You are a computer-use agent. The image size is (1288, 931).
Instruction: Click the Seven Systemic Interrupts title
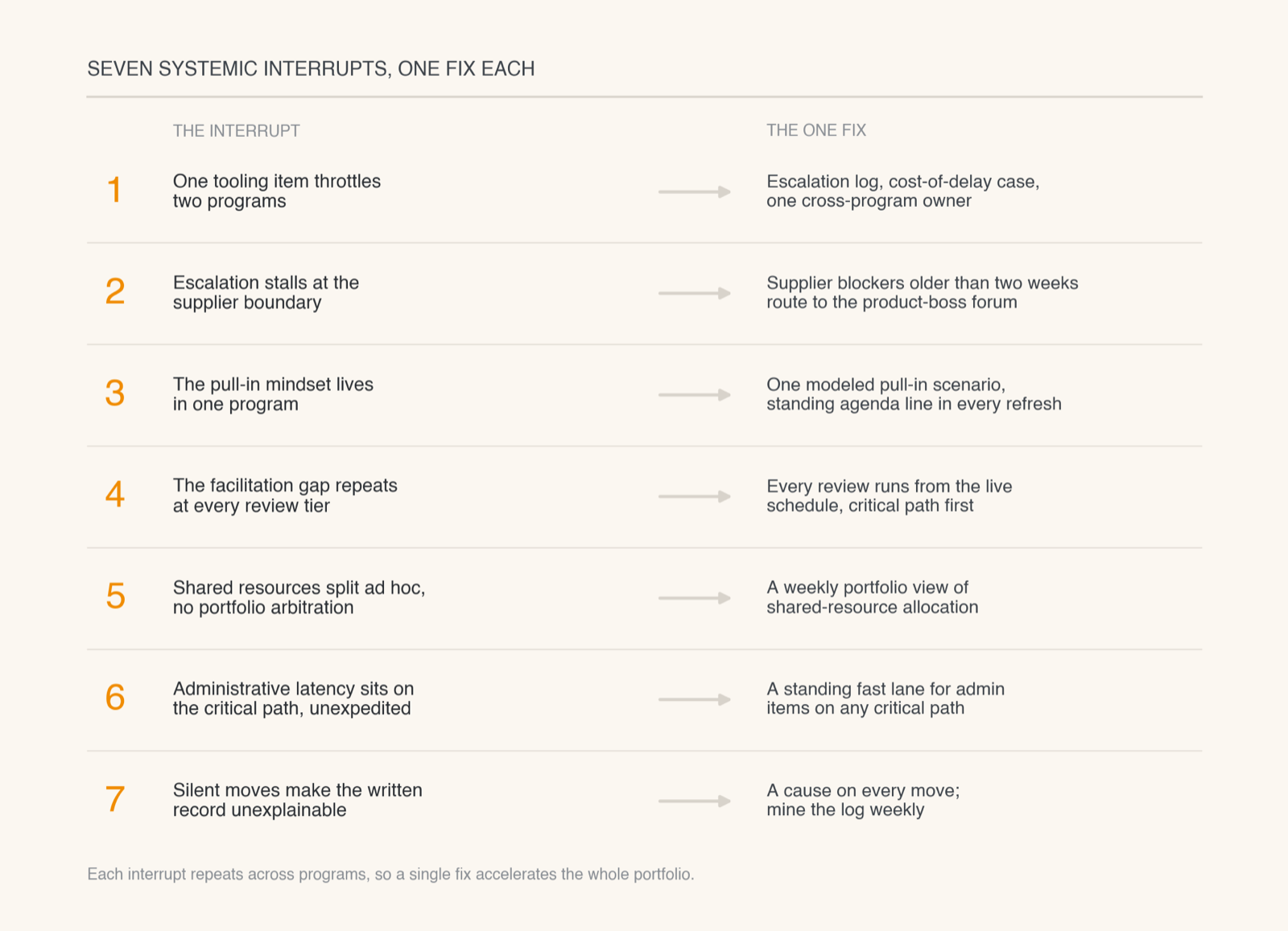click(311, 68)
